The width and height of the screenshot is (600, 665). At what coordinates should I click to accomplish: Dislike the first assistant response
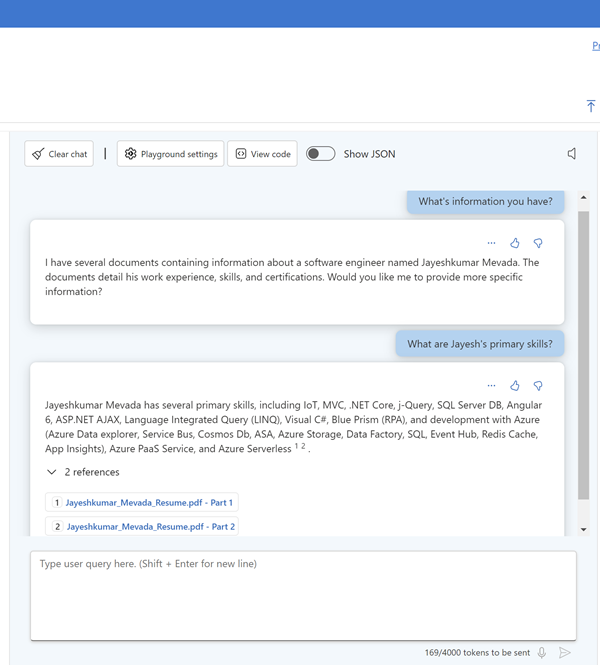(538, 243)
